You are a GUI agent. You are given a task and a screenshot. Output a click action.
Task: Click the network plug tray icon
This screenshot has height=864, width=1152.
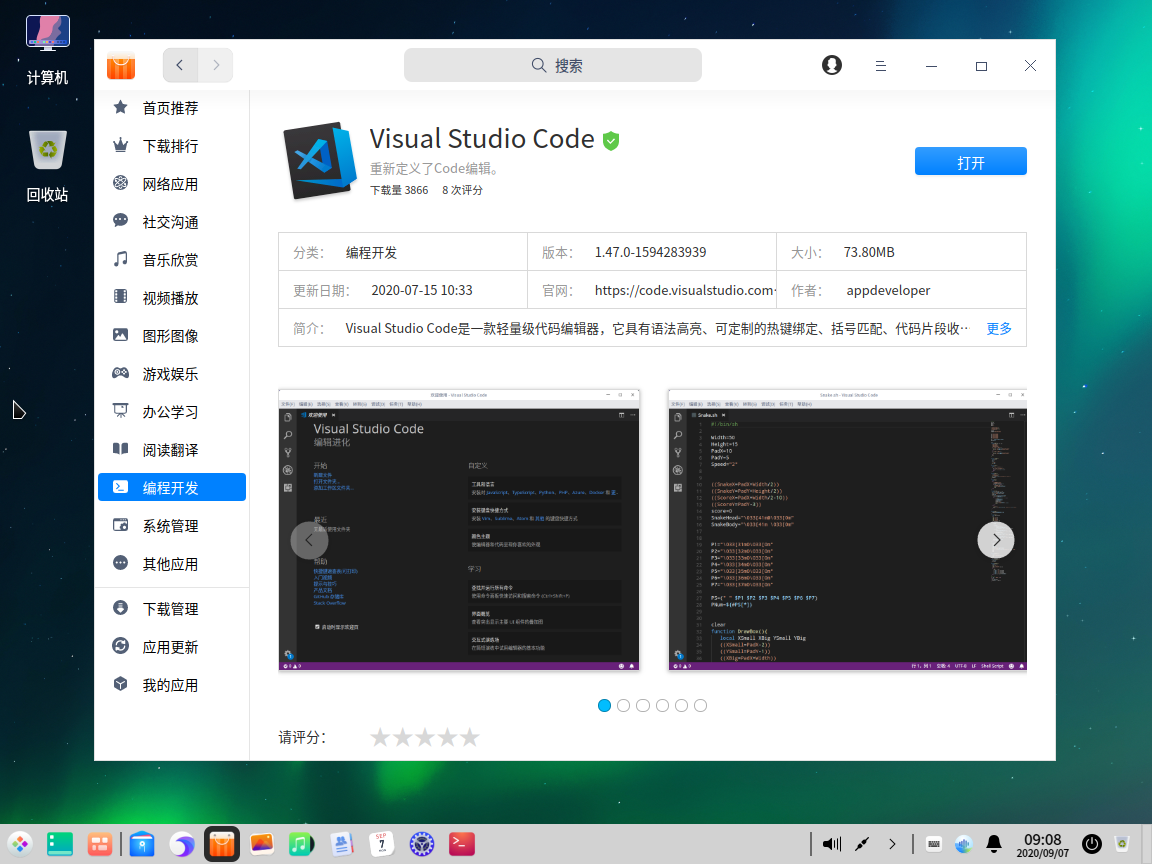pyautogui.click(x=863, y=844)
